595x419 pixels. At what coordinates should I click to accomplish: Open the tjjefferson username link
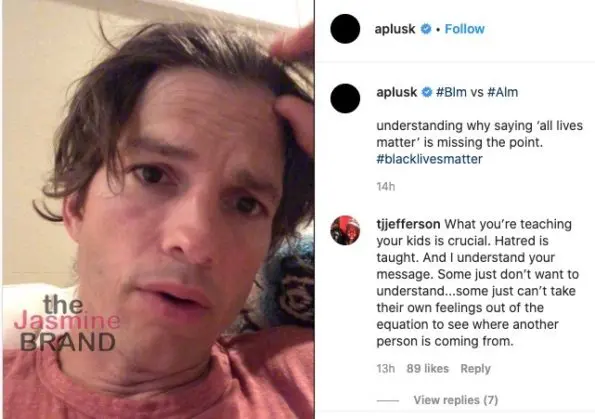(x=408, y=224)
